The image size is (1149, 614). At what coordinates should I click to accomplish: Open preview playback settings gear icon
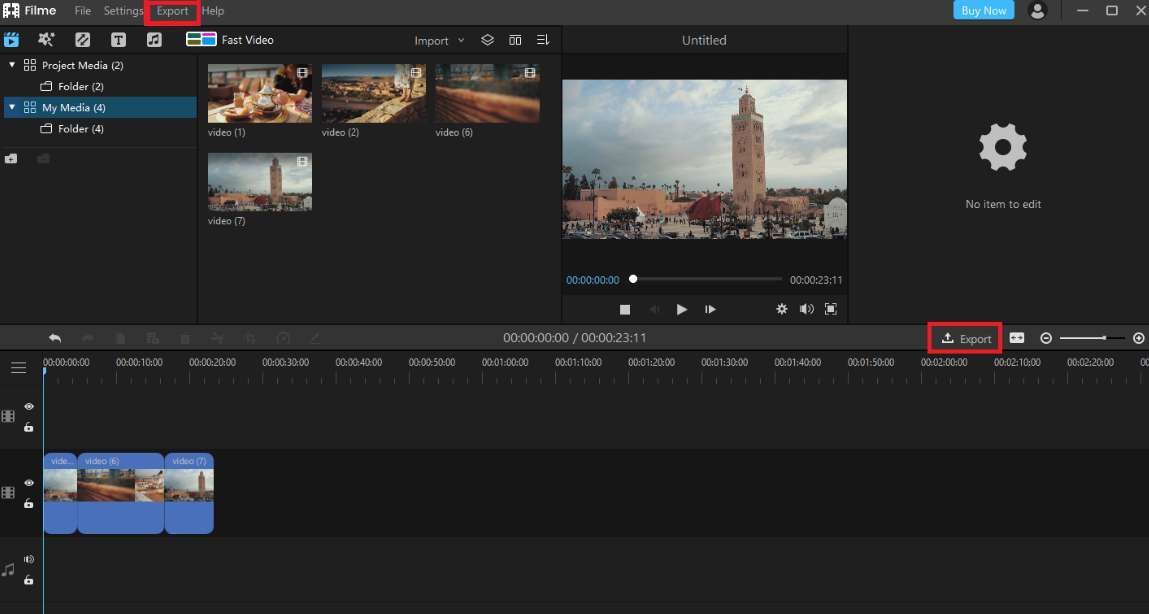point(781,309)
